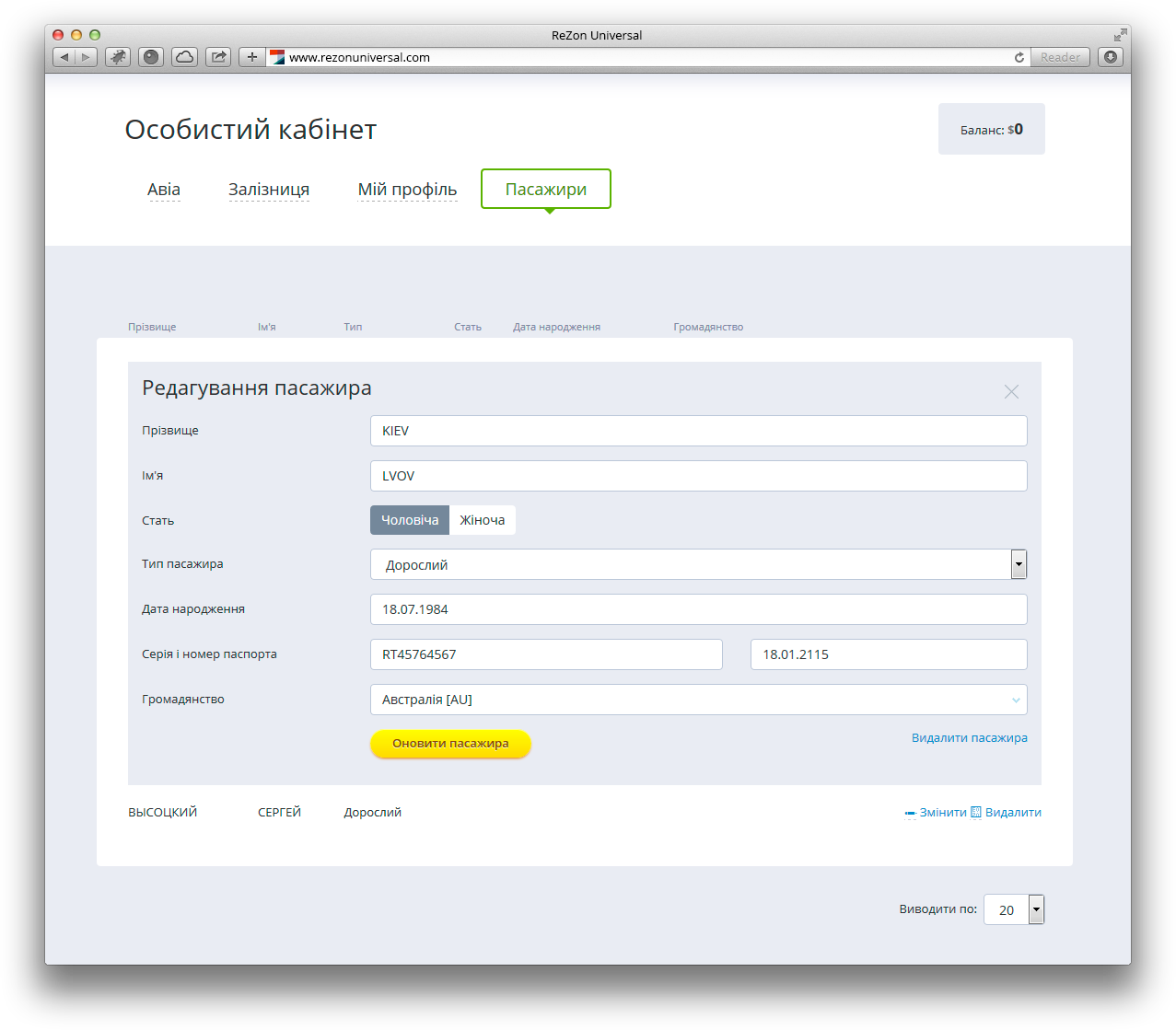Enter fullscreen with corner arrows icon
Image resolution: width=1176 pixels, height=1030 pixels.
[x=1120, y=35]
